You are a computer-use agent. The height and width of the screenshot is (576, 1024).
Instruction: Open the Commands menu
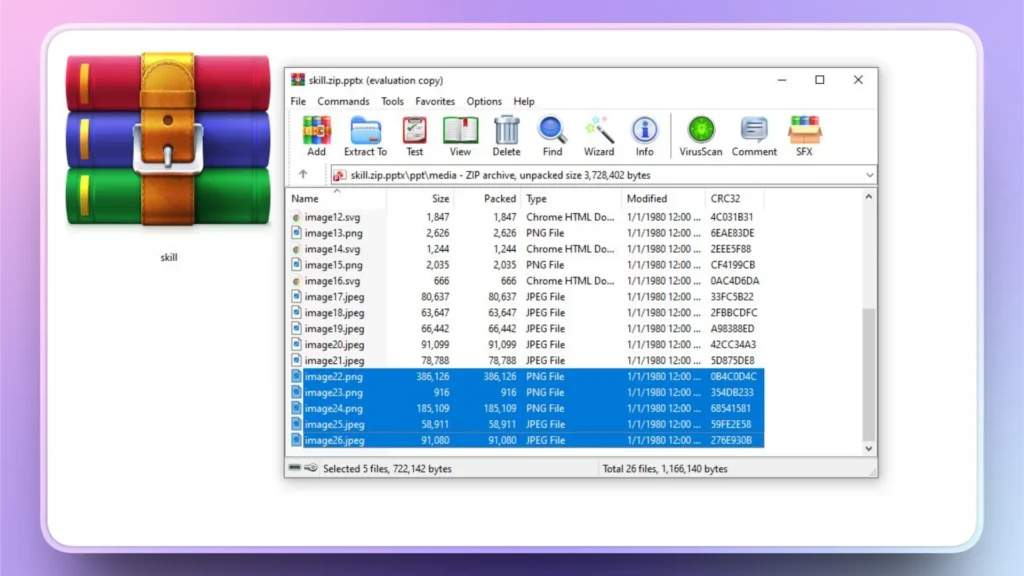(343, 101)
